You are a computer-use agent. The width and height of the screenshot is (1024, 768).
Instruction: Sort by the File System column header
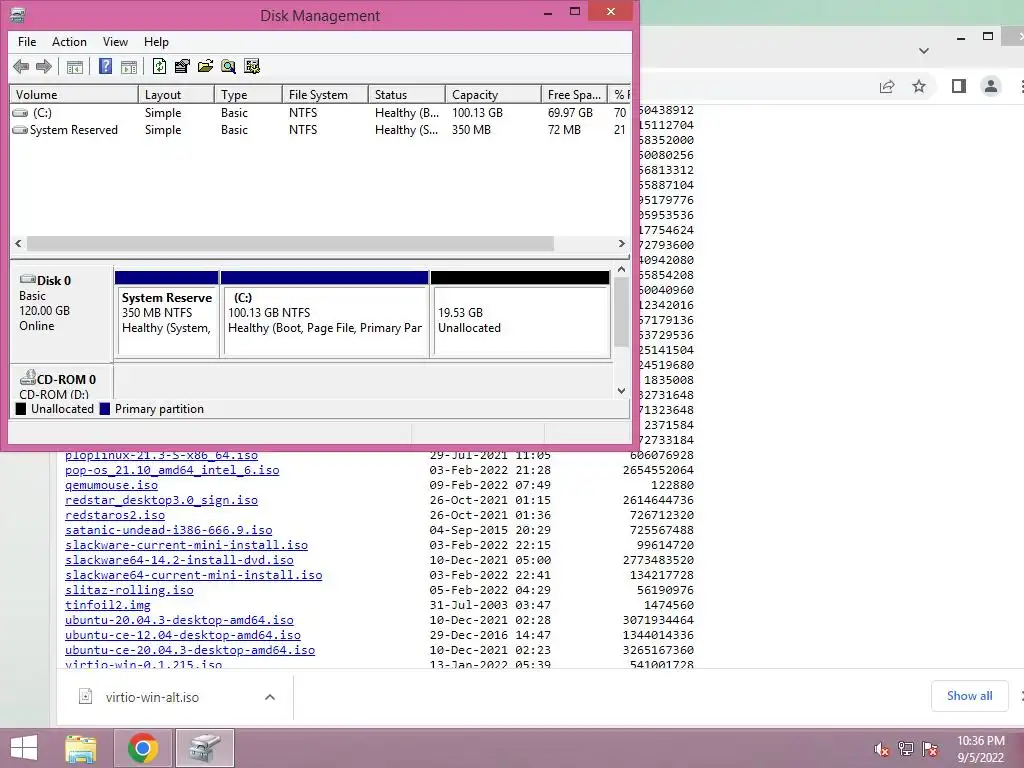coord(325,95)
